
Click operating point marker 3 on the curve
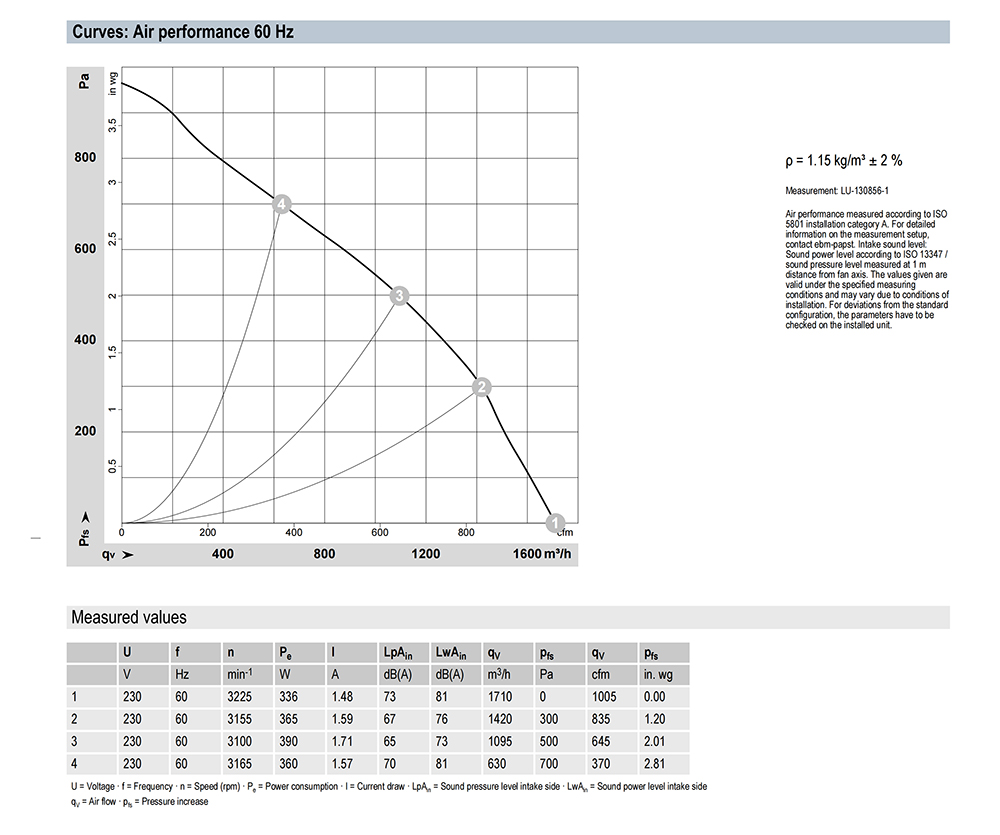pyautogui.click(x=399, y=295)
